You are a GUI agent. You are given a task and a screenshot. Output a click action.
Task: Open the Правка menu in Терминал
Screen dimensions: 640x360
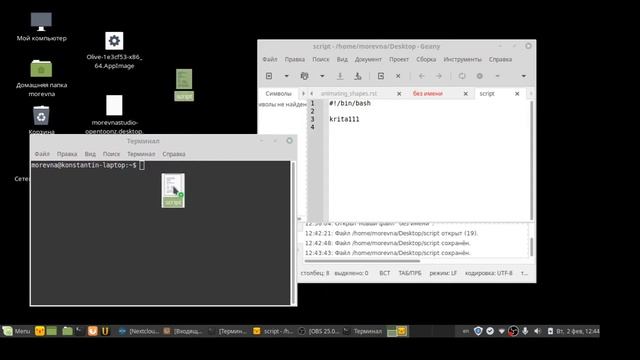[x=67, y=154]
